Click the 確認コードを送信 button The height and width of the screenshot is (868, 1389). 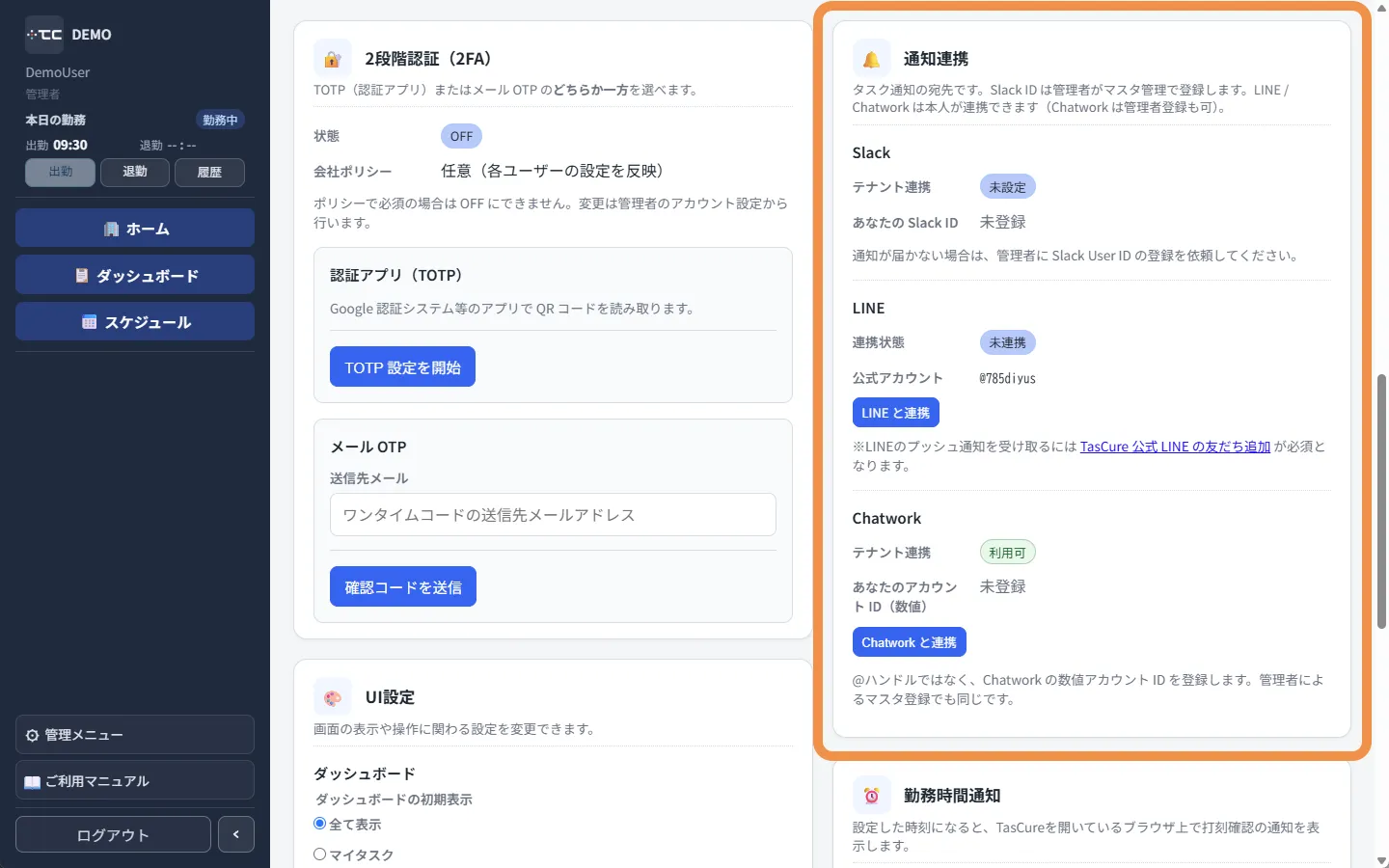403,586
